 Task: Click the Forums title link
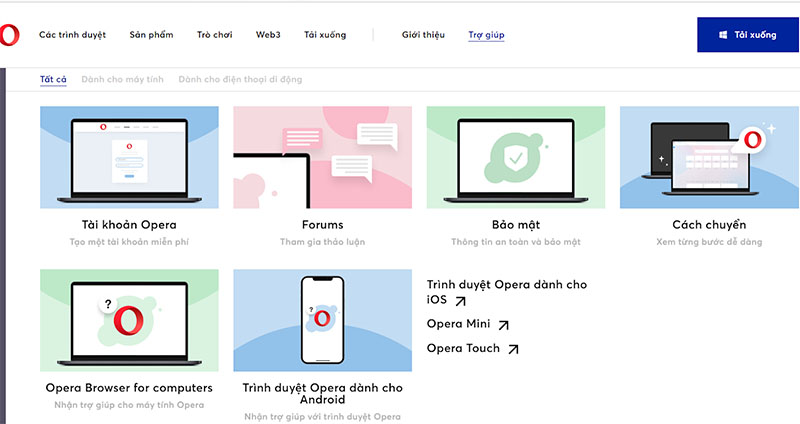click(x=322, y=225)
